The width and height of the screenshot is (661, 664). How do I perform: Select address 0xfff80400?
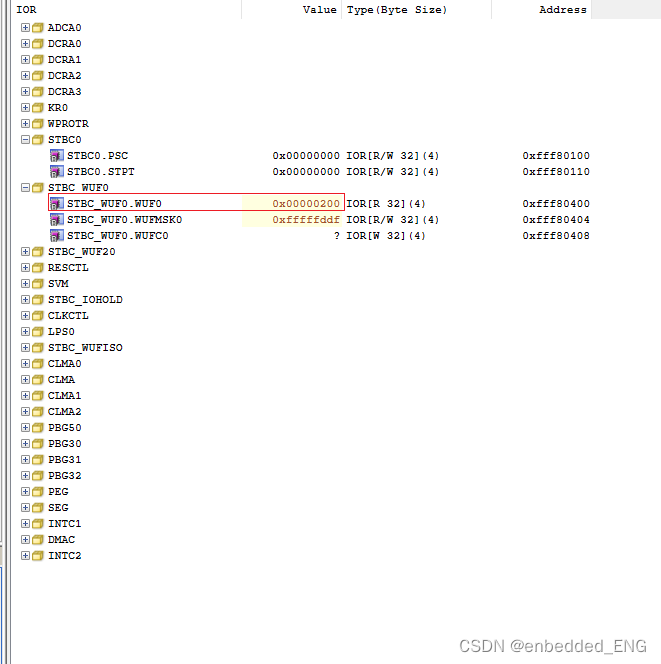pos(556,204)
